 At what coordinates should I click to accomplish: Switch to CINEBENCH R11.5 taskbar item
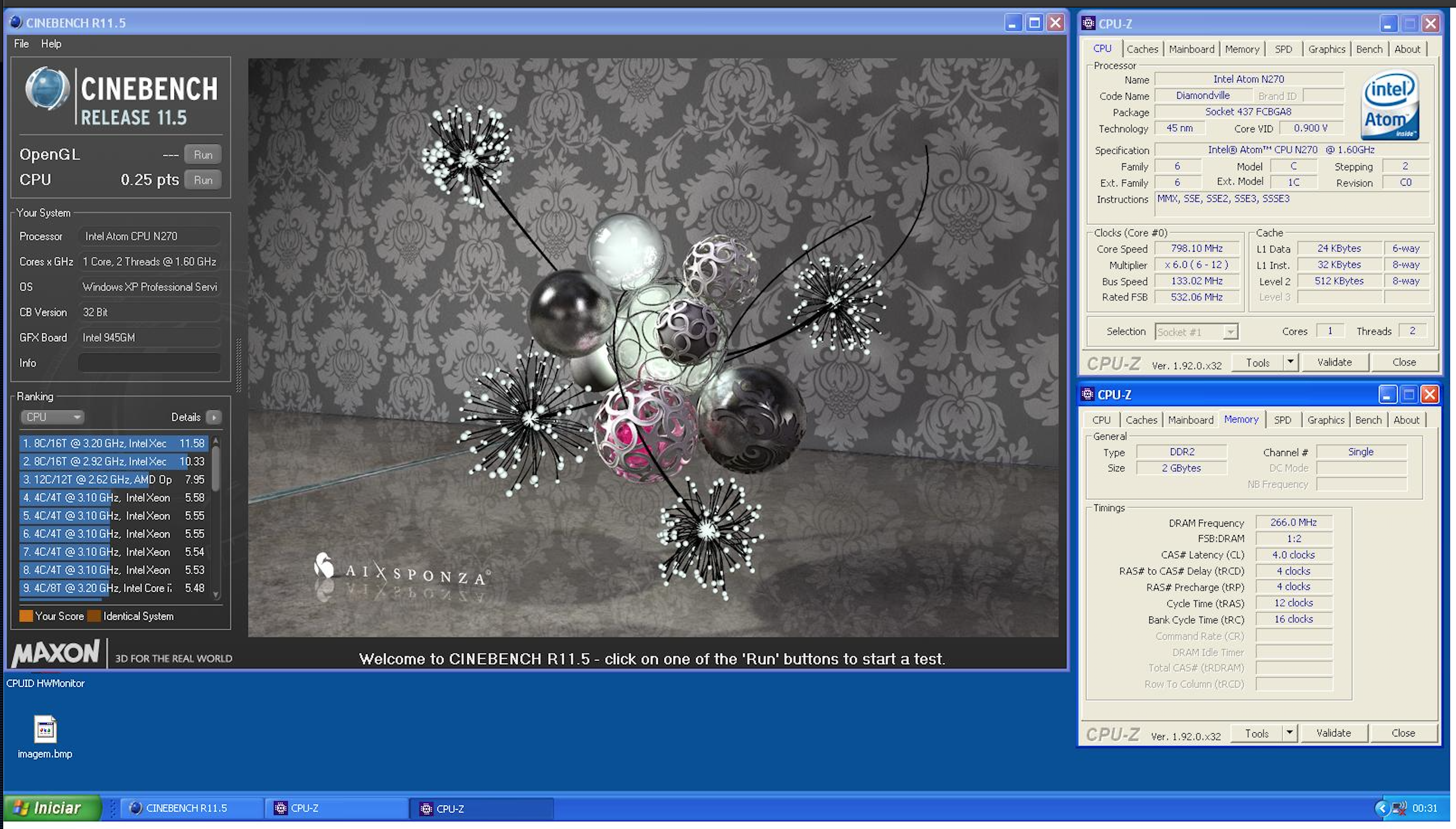(191, 808)
